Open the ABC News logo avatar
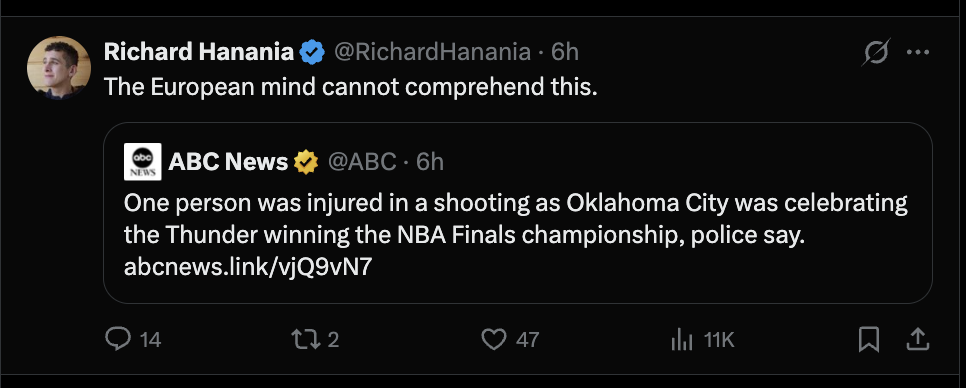The height and width of the screenshot is (388, 966). point(143,161)
